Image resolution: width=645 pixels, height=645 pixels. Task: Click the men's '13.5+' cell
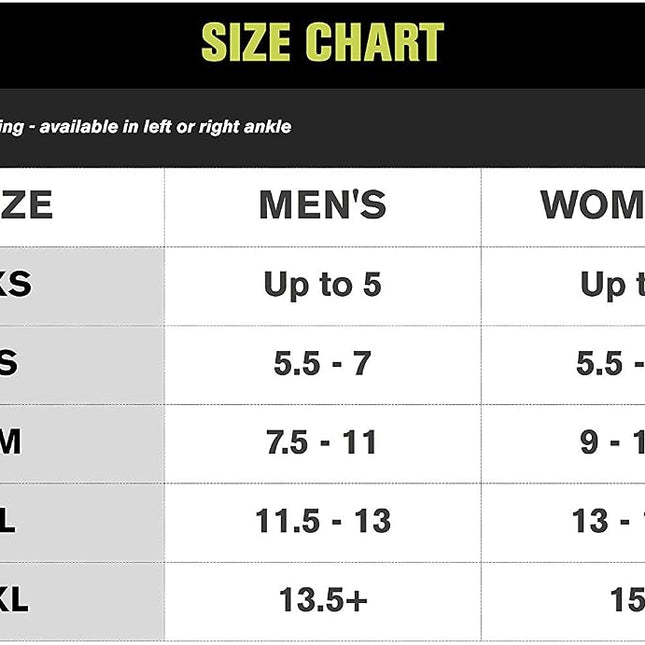click(x=323, y=600)
